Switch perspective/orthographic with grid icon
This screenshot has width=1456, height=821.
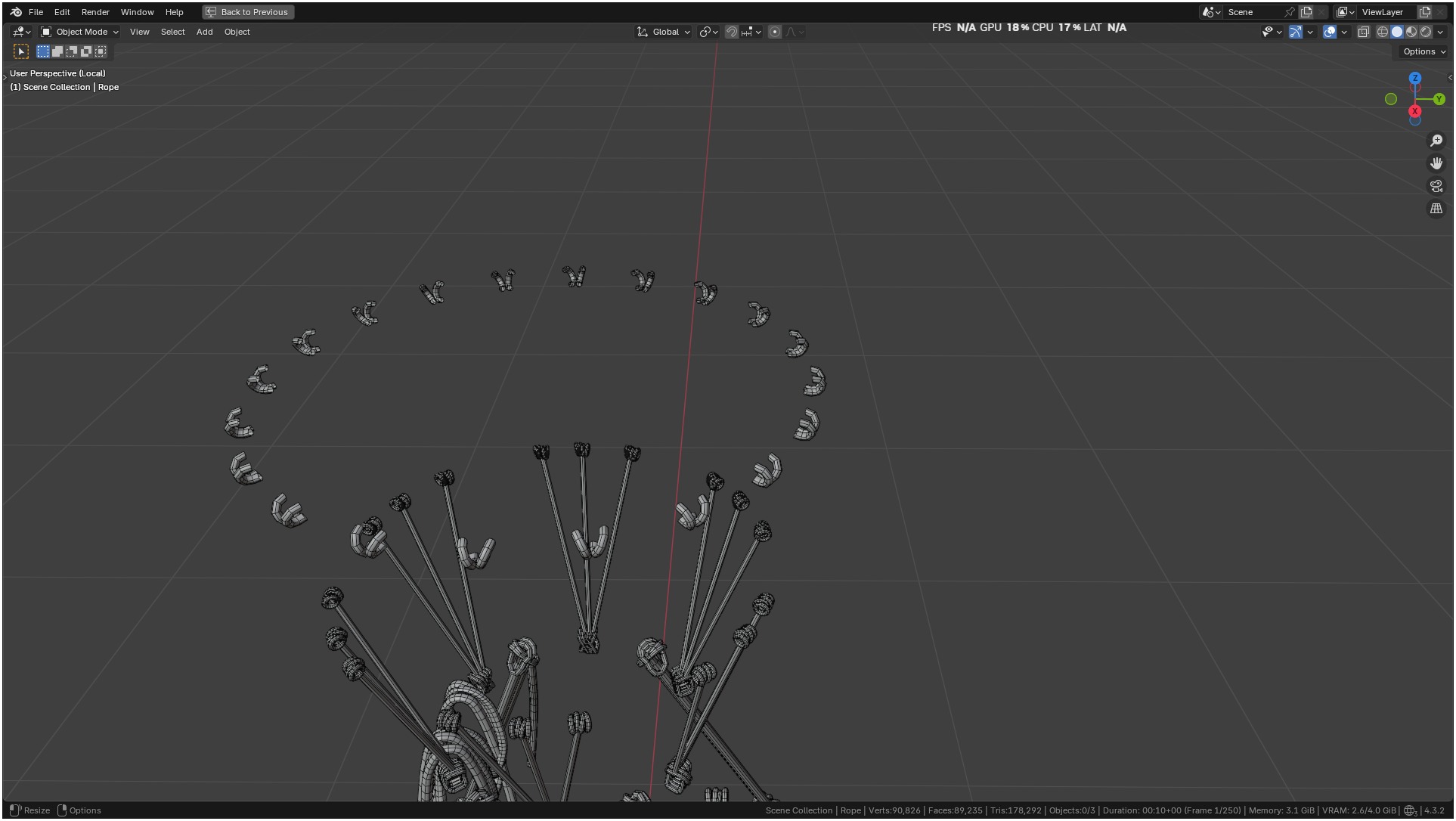[1436, 209]
